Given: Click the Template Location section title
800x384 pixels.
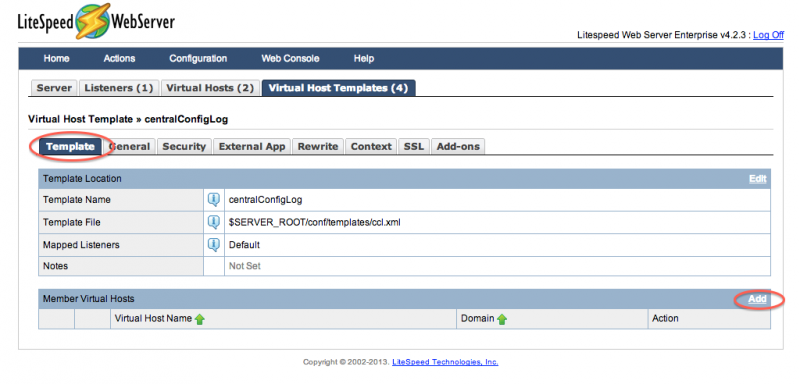Looking at the screenshot, I should 82,178.
